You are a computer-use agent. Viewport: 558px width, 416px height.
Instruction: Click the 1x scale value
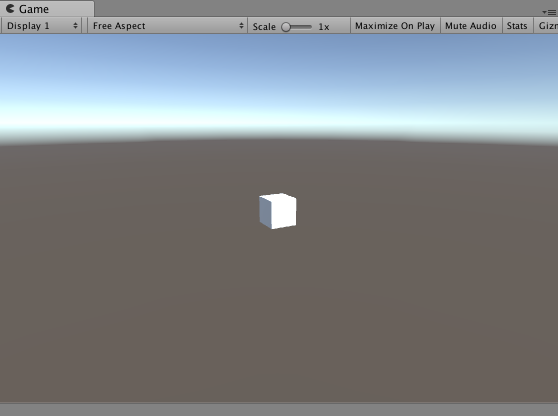(x=323, y=27)
